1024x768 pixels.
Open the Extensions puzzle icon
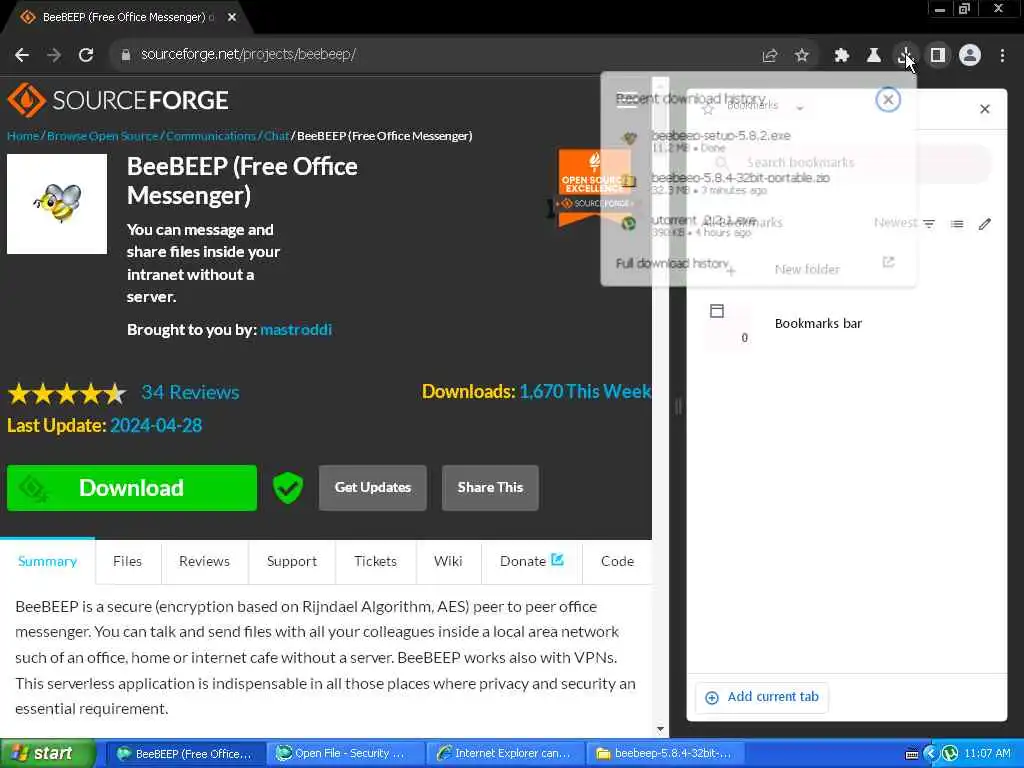click(x=842, y=56)
